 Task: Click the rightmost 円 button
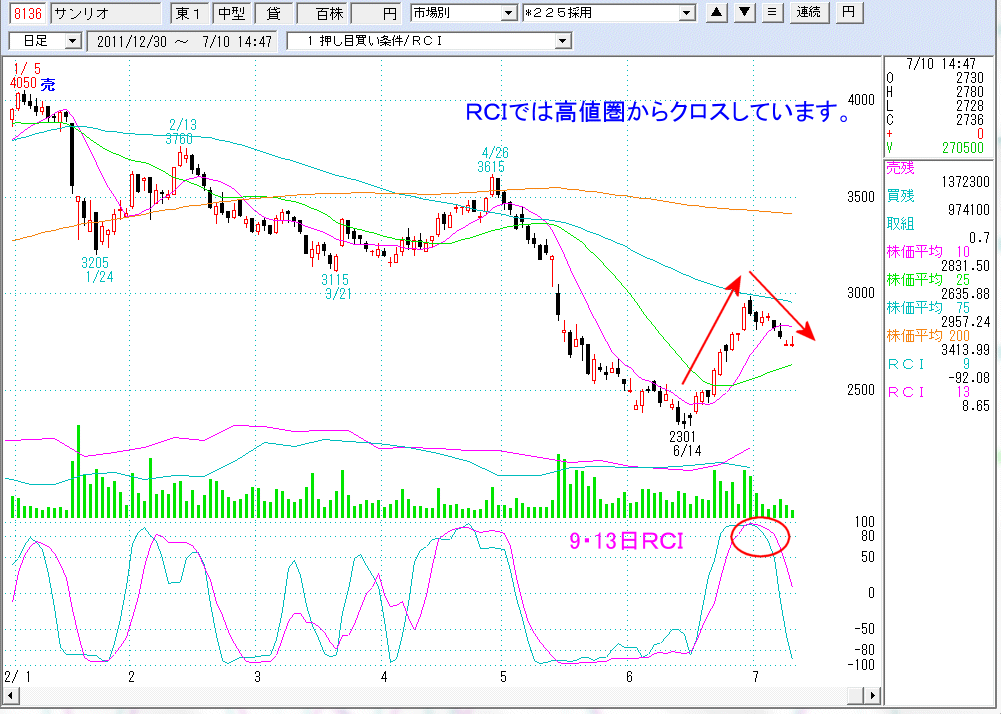tap(848, 12)
